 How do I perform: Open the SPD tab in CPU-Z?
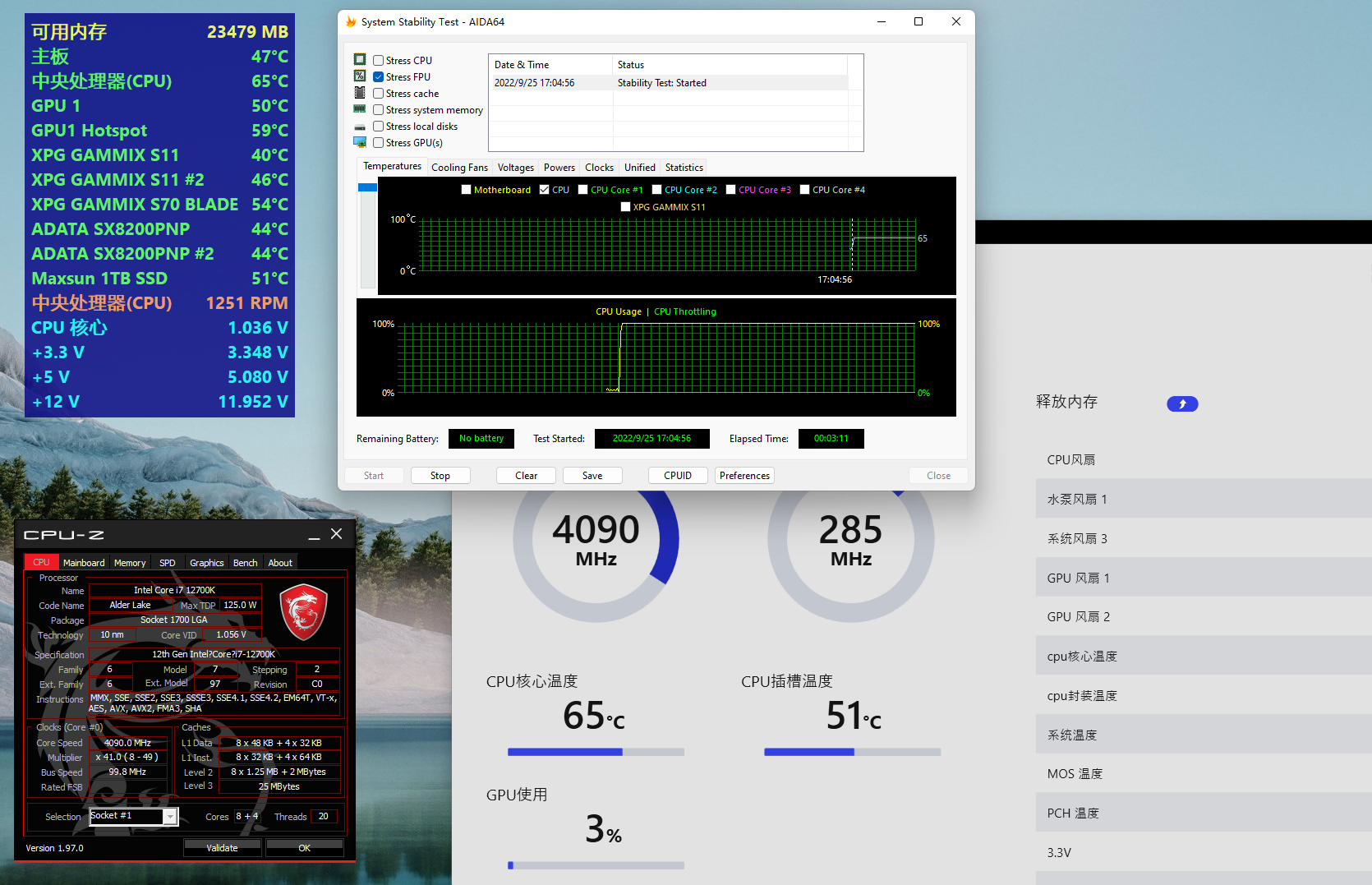(168, 563)
